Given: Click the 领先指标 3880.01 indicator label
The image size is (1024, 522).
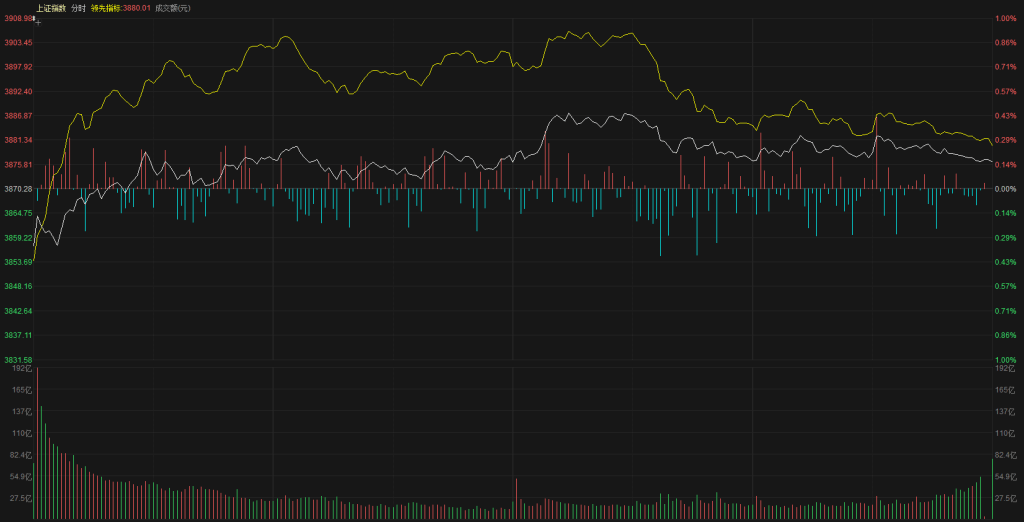Looking at the screenshot, I should pos(120,8).
